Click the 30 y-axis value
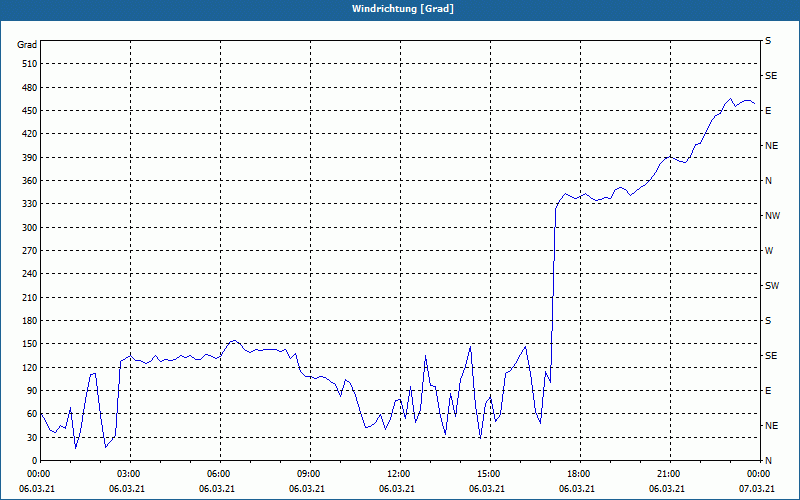 (32, 437)
